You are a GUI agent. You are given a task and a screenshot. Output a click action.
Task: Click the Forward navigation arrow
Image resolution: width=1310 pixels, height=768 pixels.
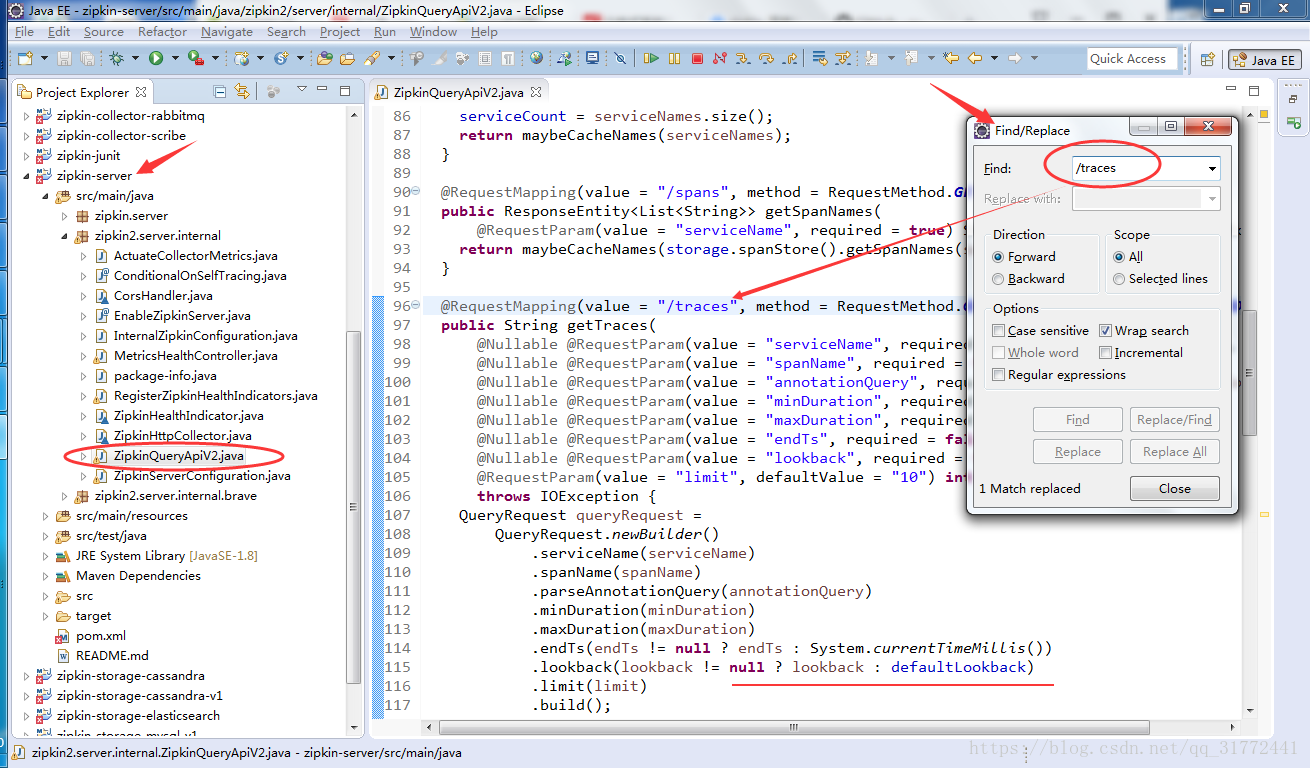[x=1015, y=58]
